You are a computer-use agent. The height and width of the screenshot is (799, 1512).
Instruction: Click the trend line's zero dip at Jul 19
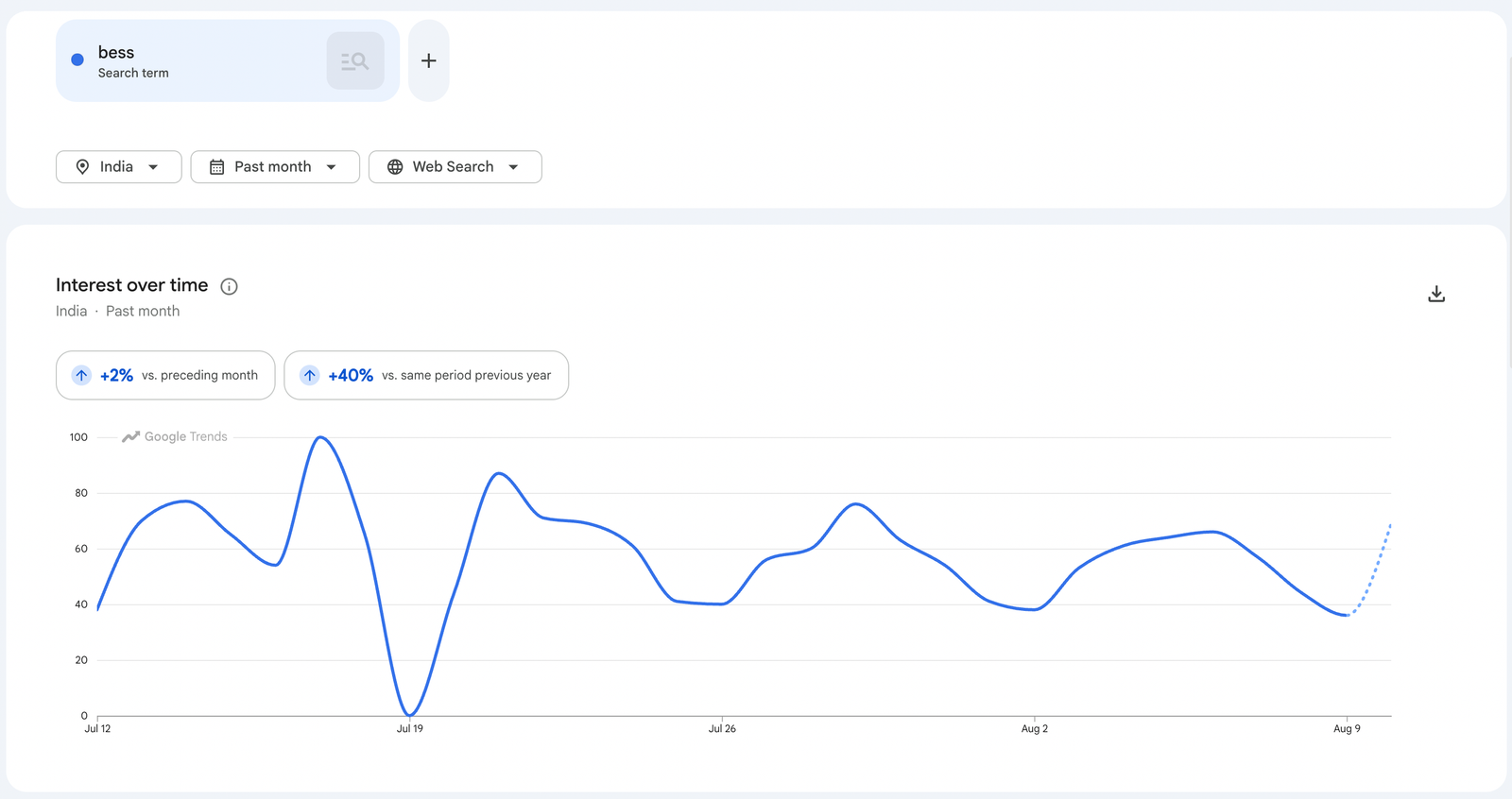pyautogui.click(x=410, y=714)
